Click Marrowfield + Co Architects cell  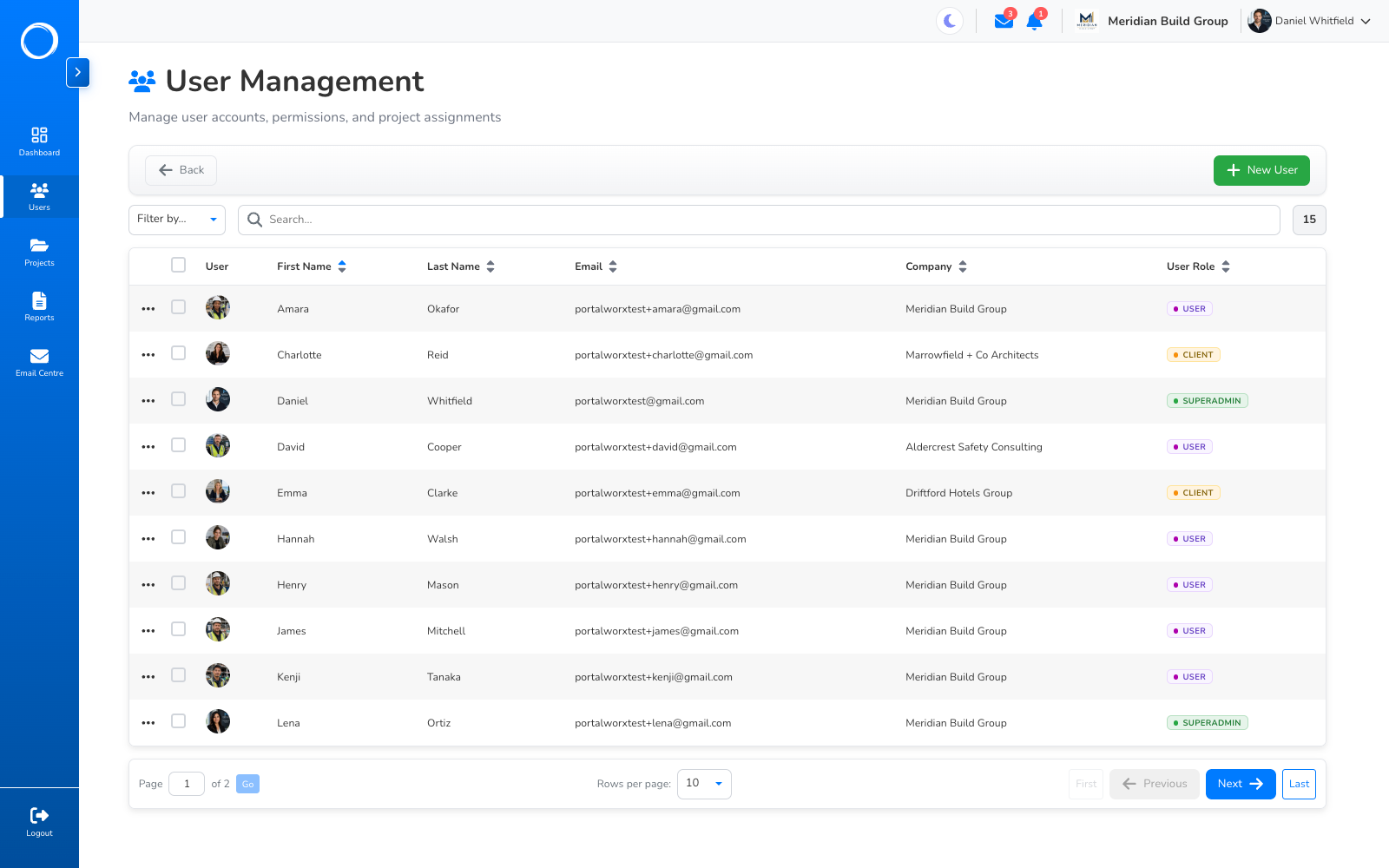point(972,355)
